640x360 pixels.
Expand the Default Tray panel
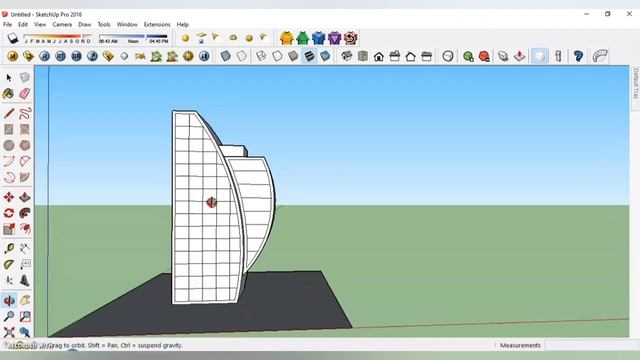636,83
